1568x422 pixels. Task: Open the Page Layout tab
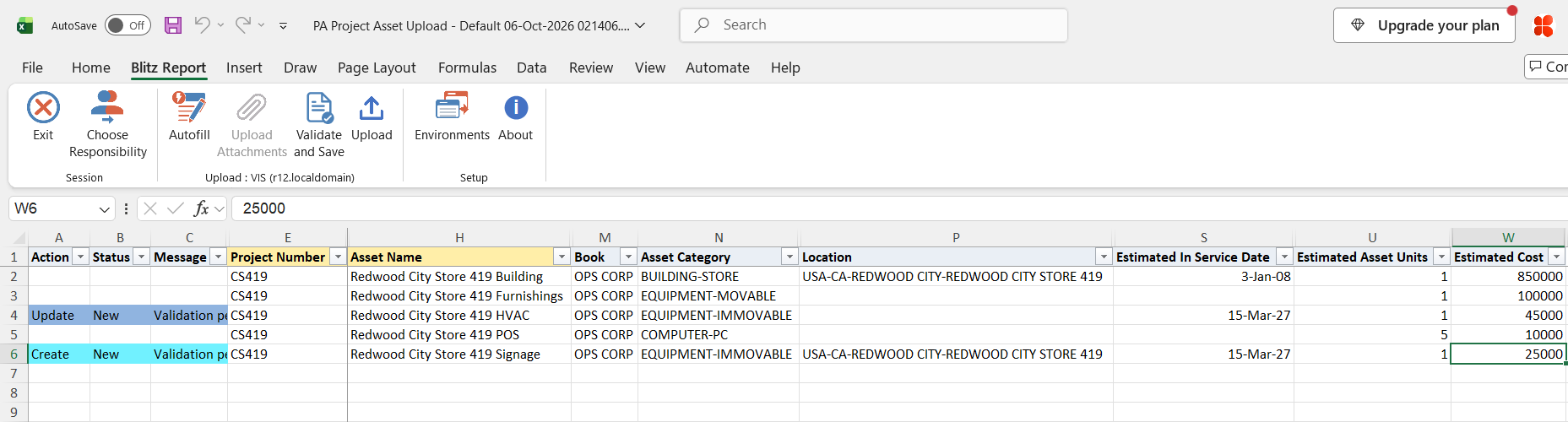(377, 68)
